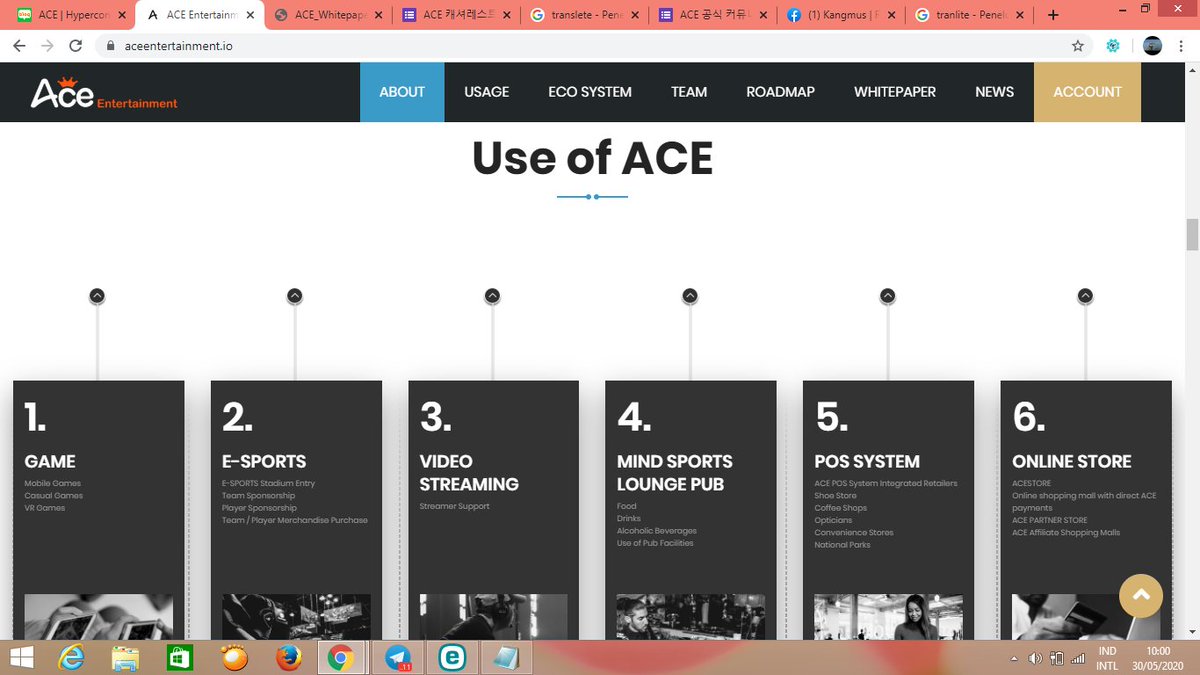The height and width of the screenshot is (675, 1200).
Task: Click the volume icon in system tray
Action: [1035, 658]
